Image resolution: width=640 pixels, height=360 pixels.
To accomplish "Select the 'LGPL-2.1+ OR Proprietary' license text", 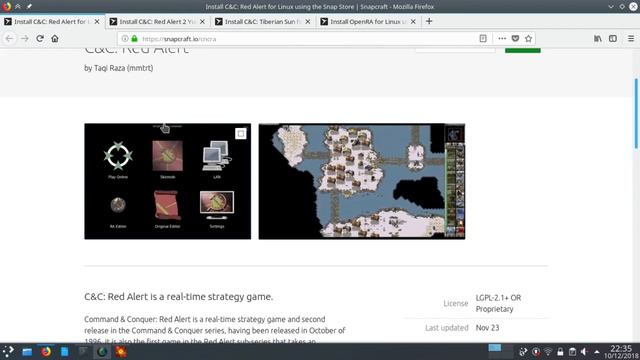I will pos(498,303).
